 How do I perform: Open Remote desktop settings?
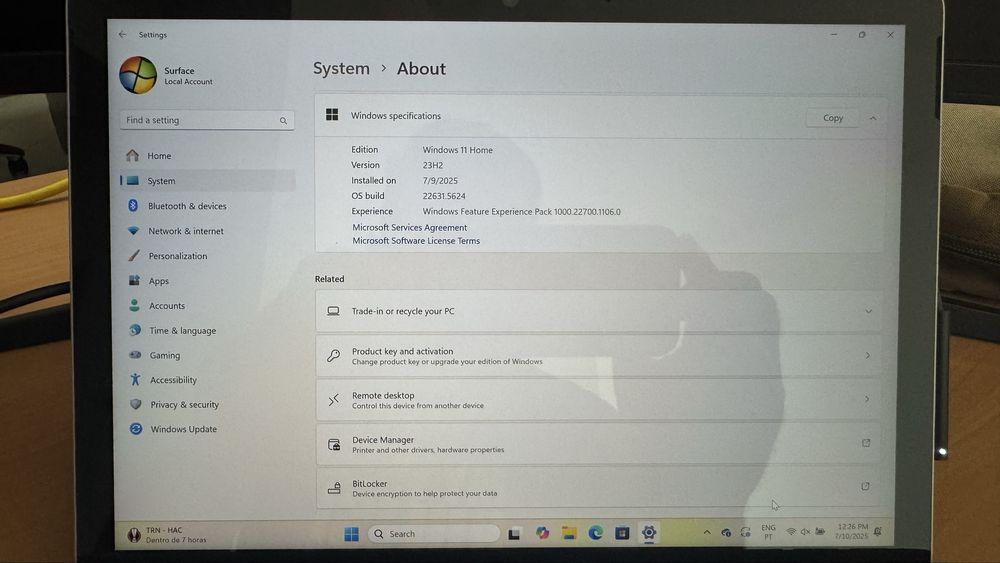pyautogui.click(x=599, y=400)
